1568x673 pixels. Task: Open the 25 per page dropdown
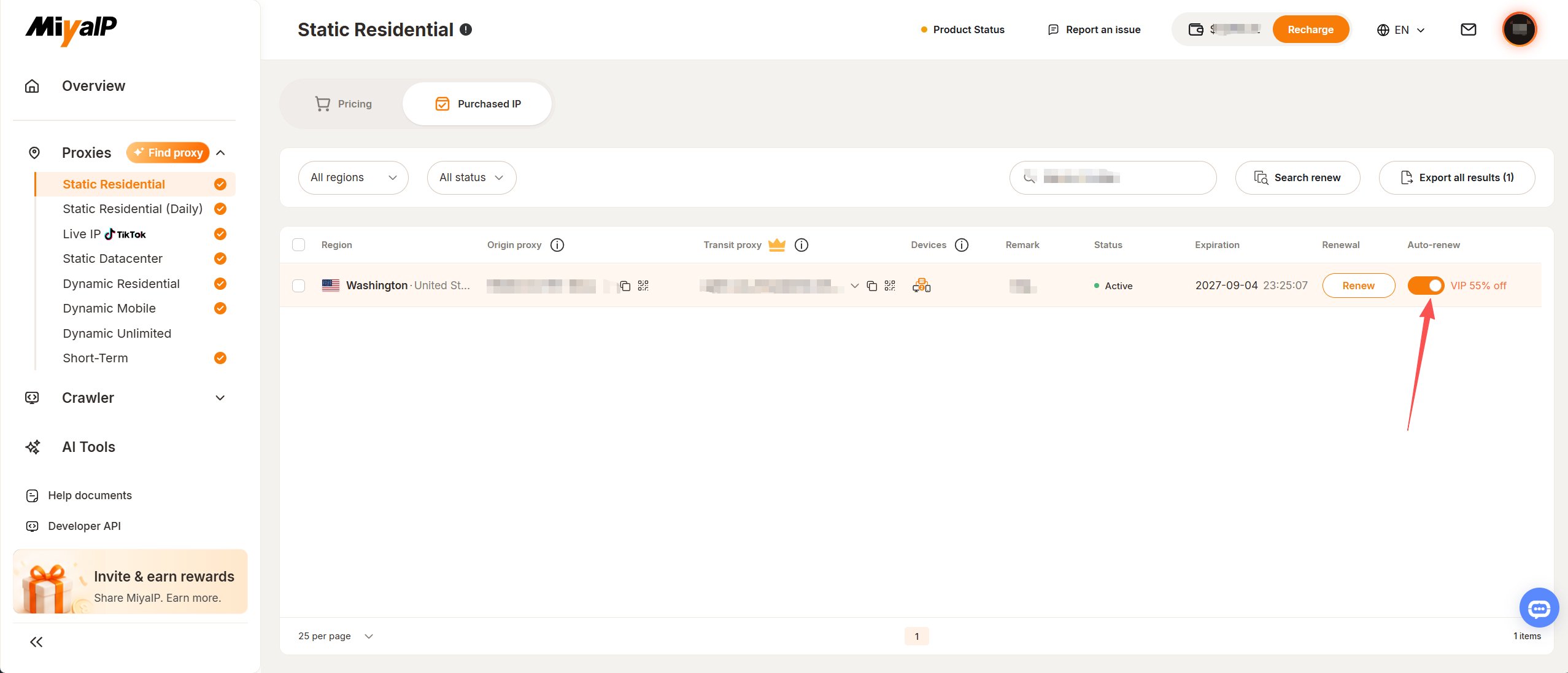[x=336, y=636]
